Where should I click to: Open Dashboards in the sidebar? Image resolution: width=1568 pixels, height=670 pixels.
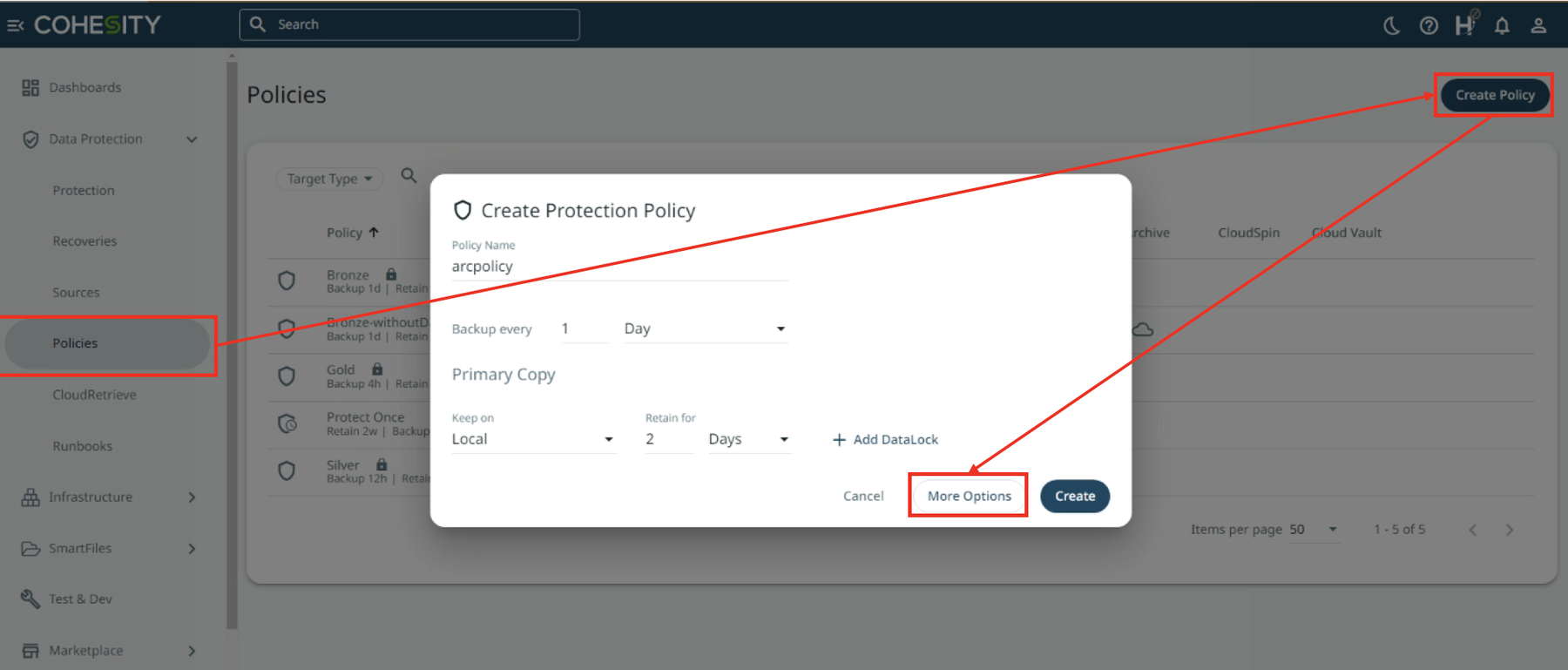85,88
